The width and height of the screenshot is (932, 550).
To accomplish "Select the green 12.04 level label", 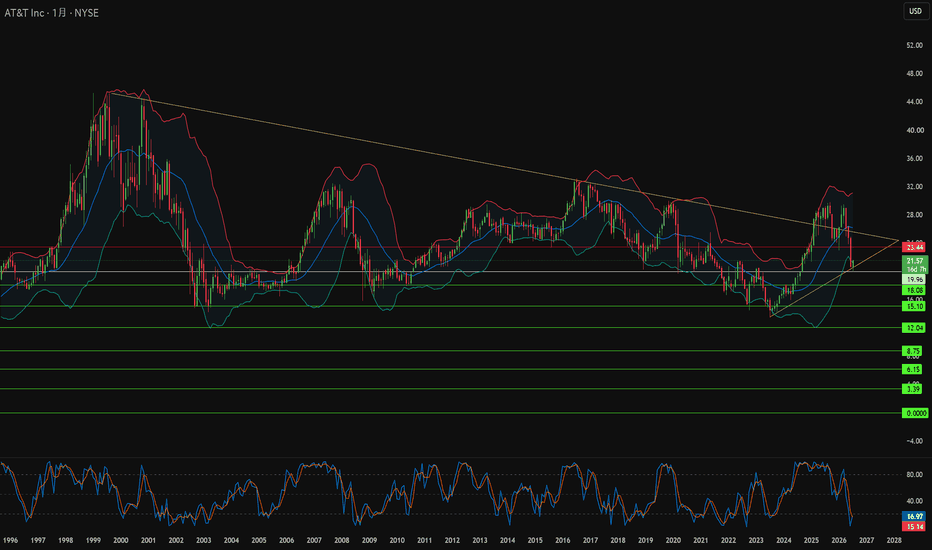I will click(914, 328).
